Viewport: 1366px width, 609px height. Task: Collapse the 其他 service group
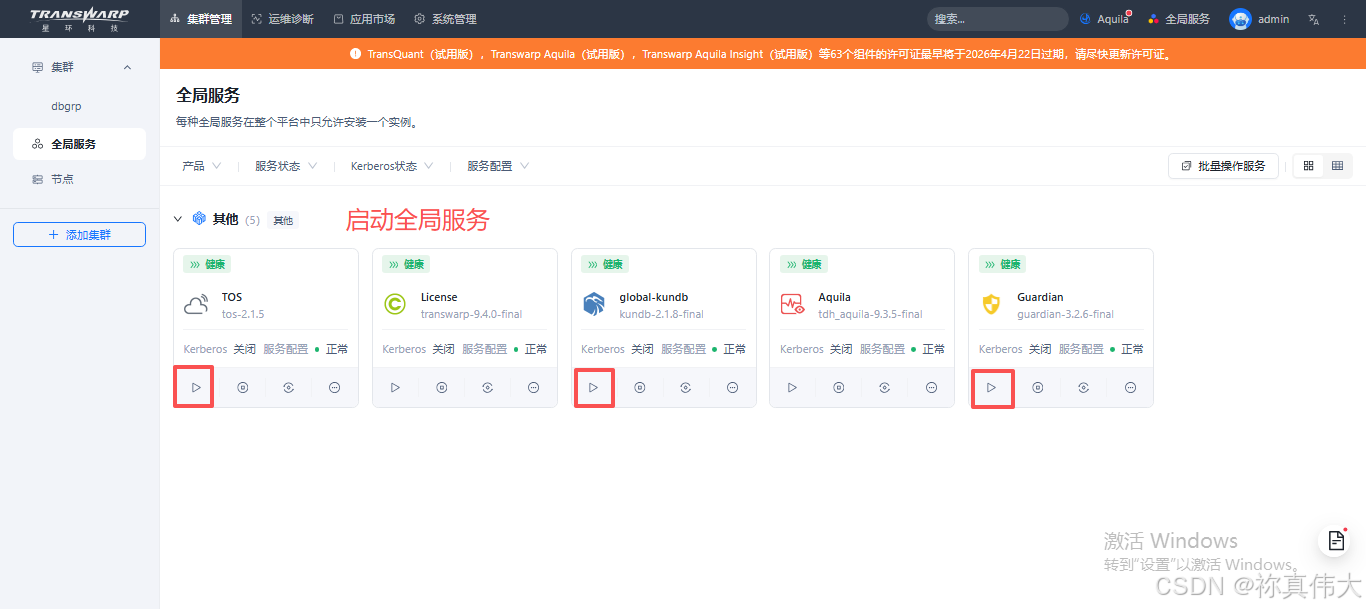pos(178,219)
